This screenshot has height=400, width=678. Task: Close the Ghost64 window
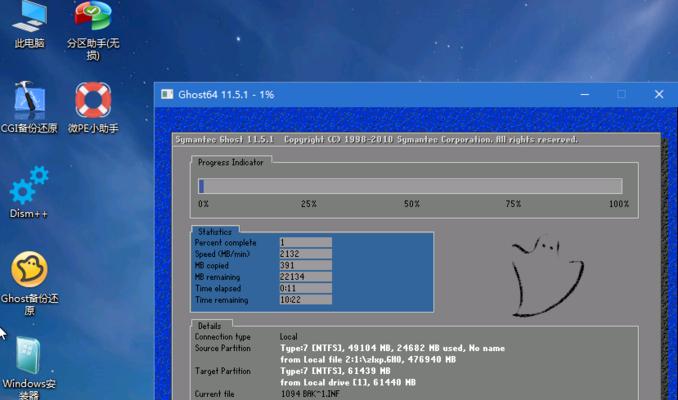coord(659,94)
